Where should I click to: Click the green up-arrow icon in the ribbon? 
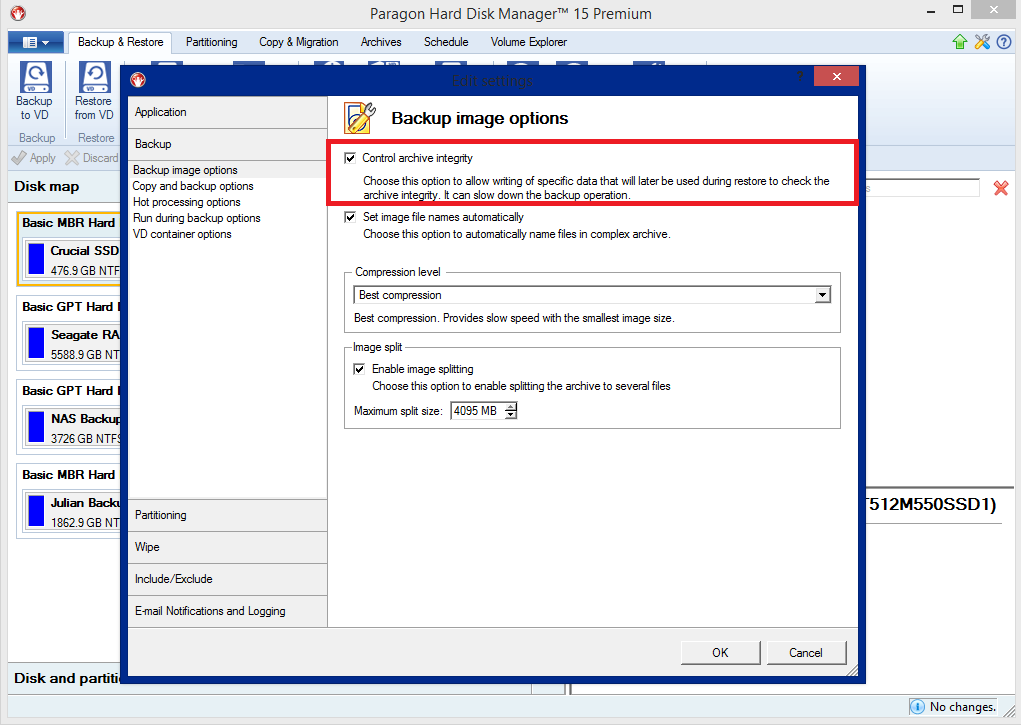(x=960, y=42)
